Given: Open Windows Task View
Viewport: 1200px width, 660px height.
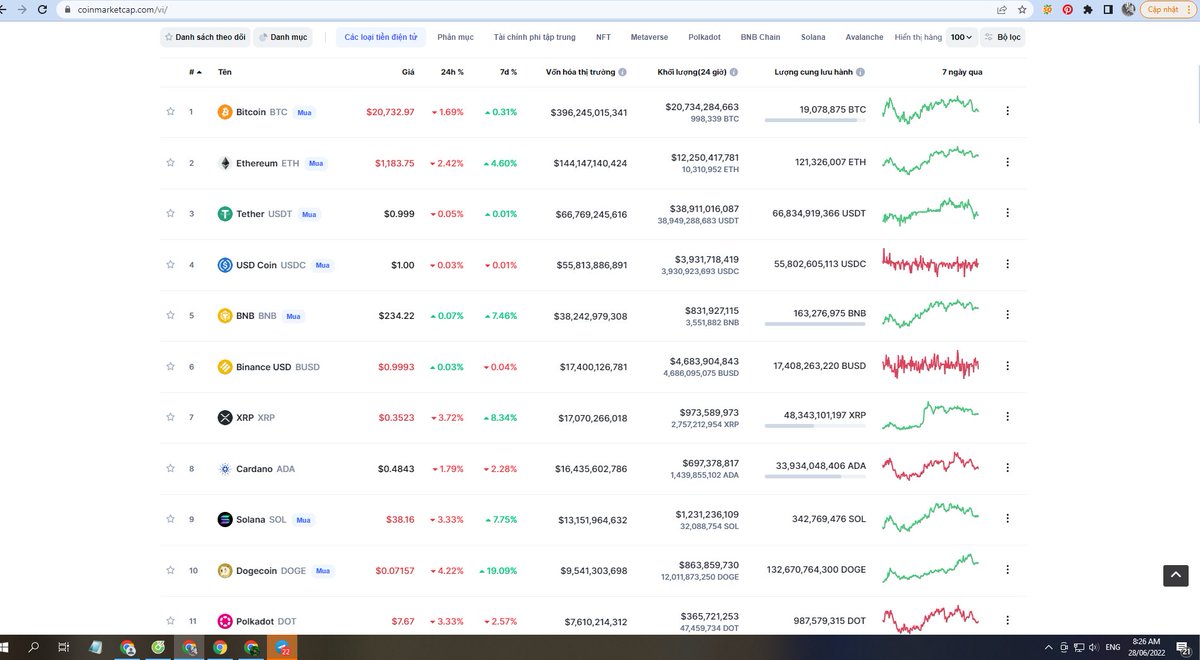Looking at the screenshot, I should coord(63,647).
